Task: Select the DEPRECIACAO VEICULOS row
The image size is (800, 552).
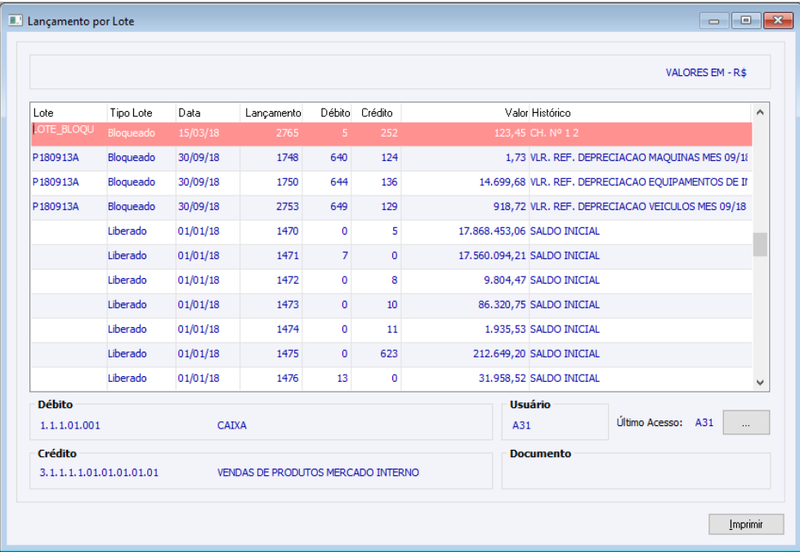Action: [x=392, y=207]
